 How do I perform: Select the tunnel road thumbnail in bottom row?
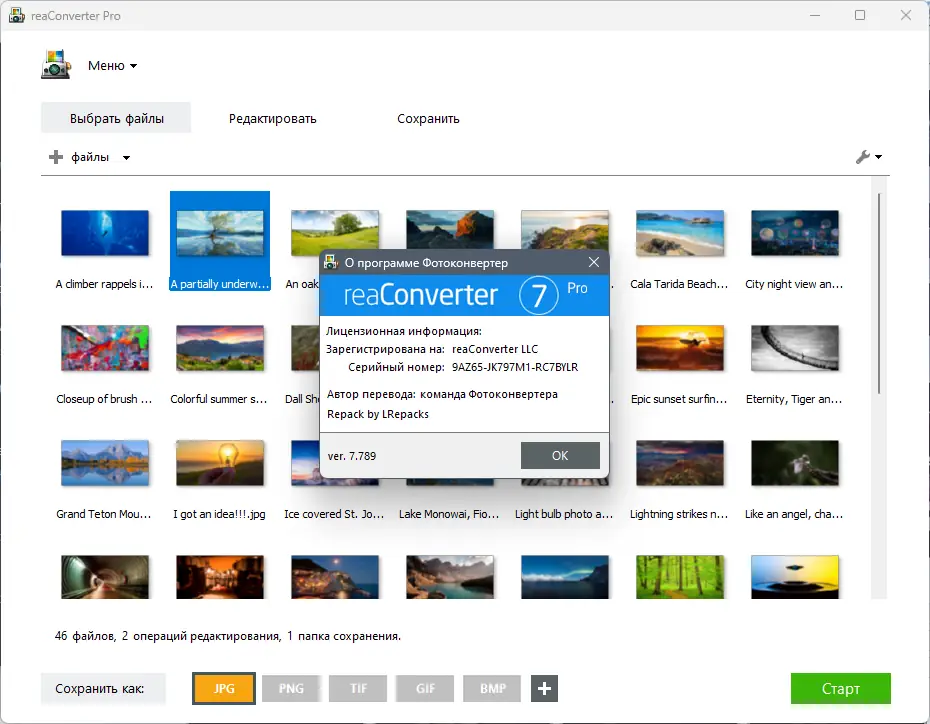click(x=105, y=577)
